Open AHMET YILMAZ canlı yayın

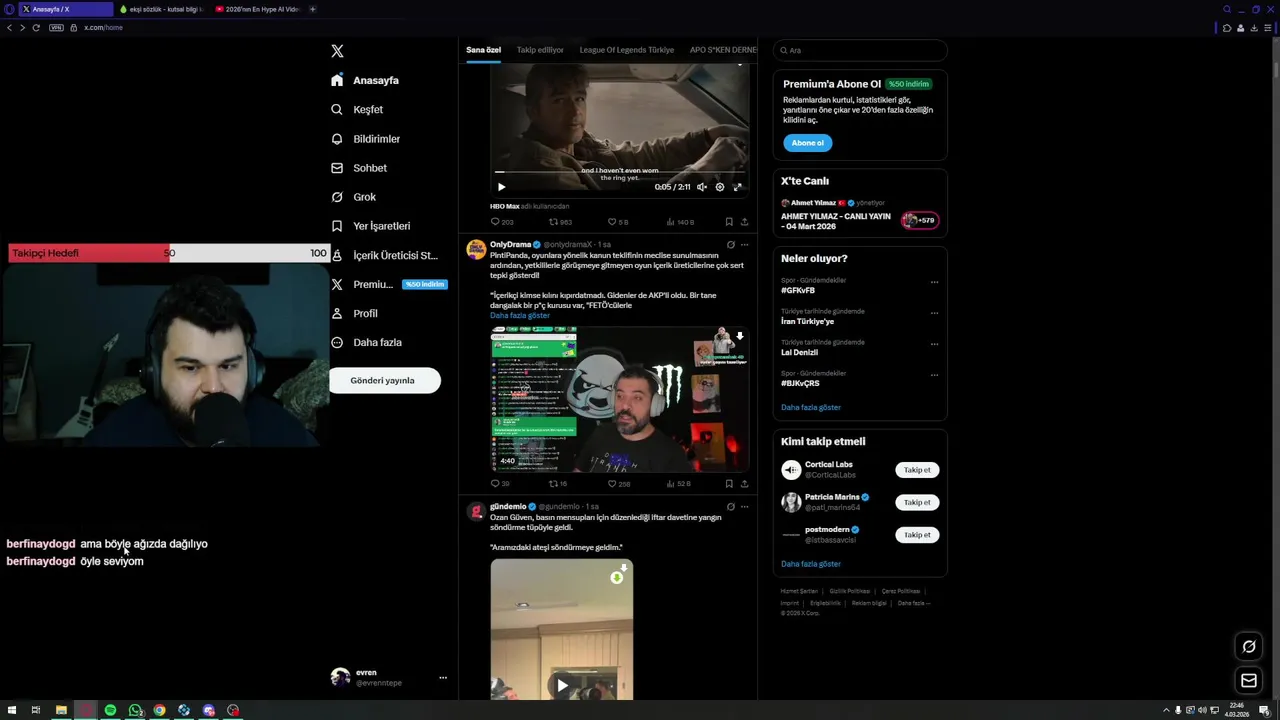point(860,215)
